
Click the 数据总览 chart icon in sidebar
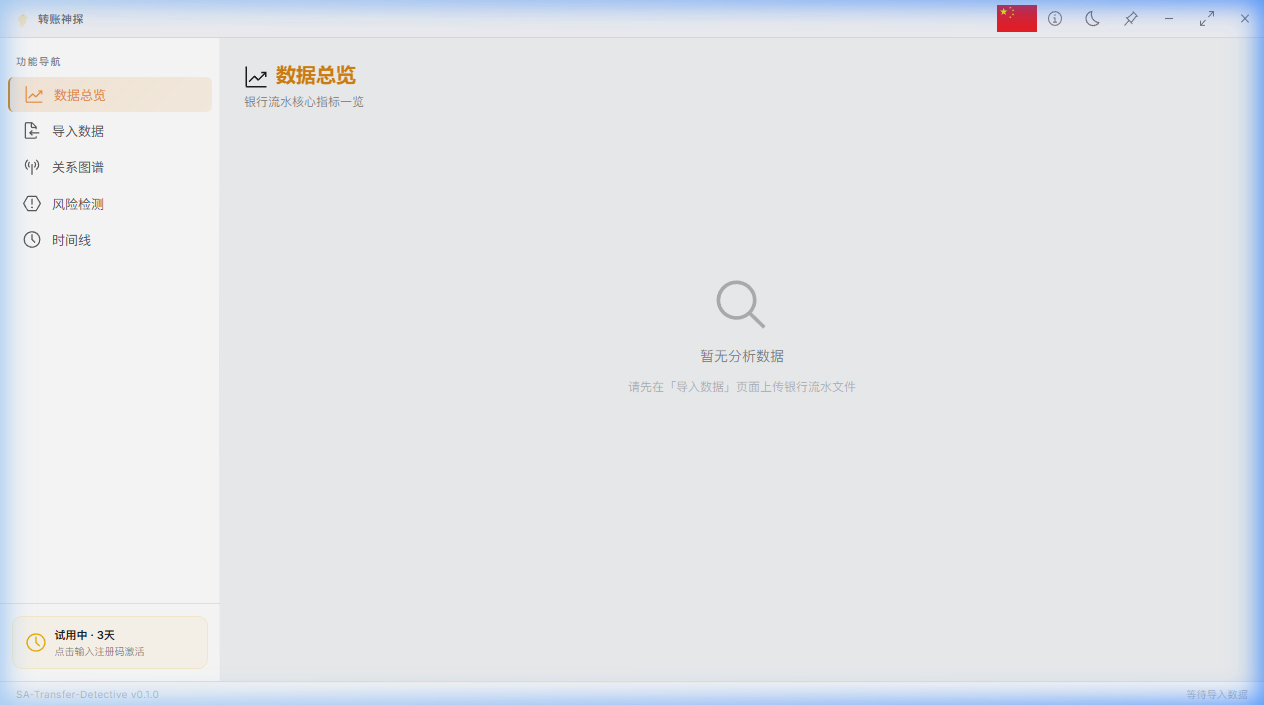click(x=34, y=95)
